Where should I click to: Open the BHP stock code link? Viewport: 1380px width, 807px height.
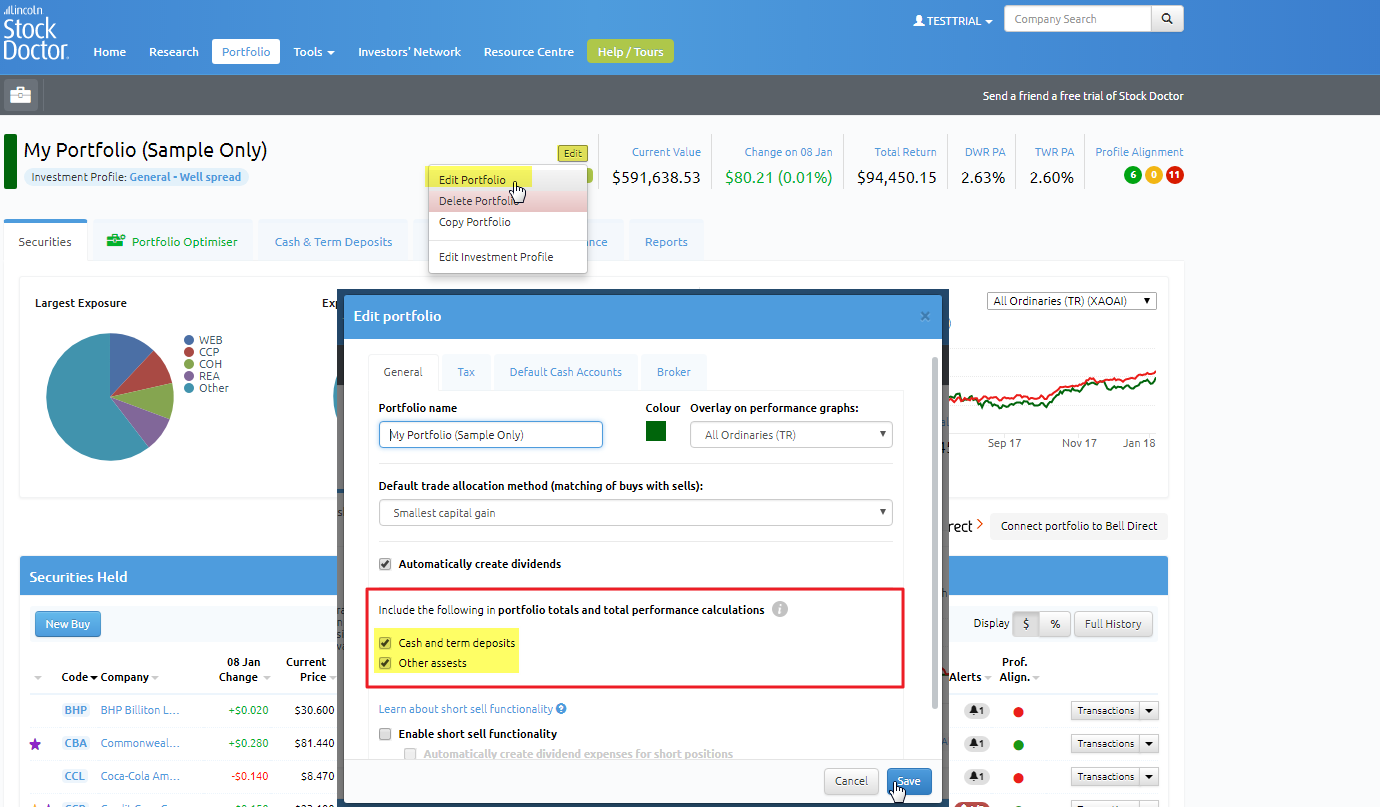pyautogui.click(x=76, y=711)
